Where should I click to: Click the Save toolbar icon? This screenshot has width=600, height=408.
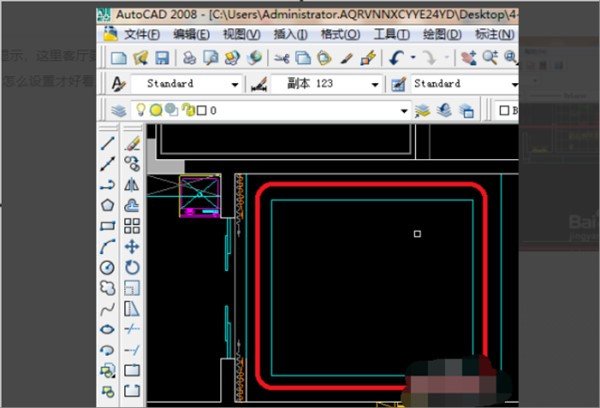163,58
